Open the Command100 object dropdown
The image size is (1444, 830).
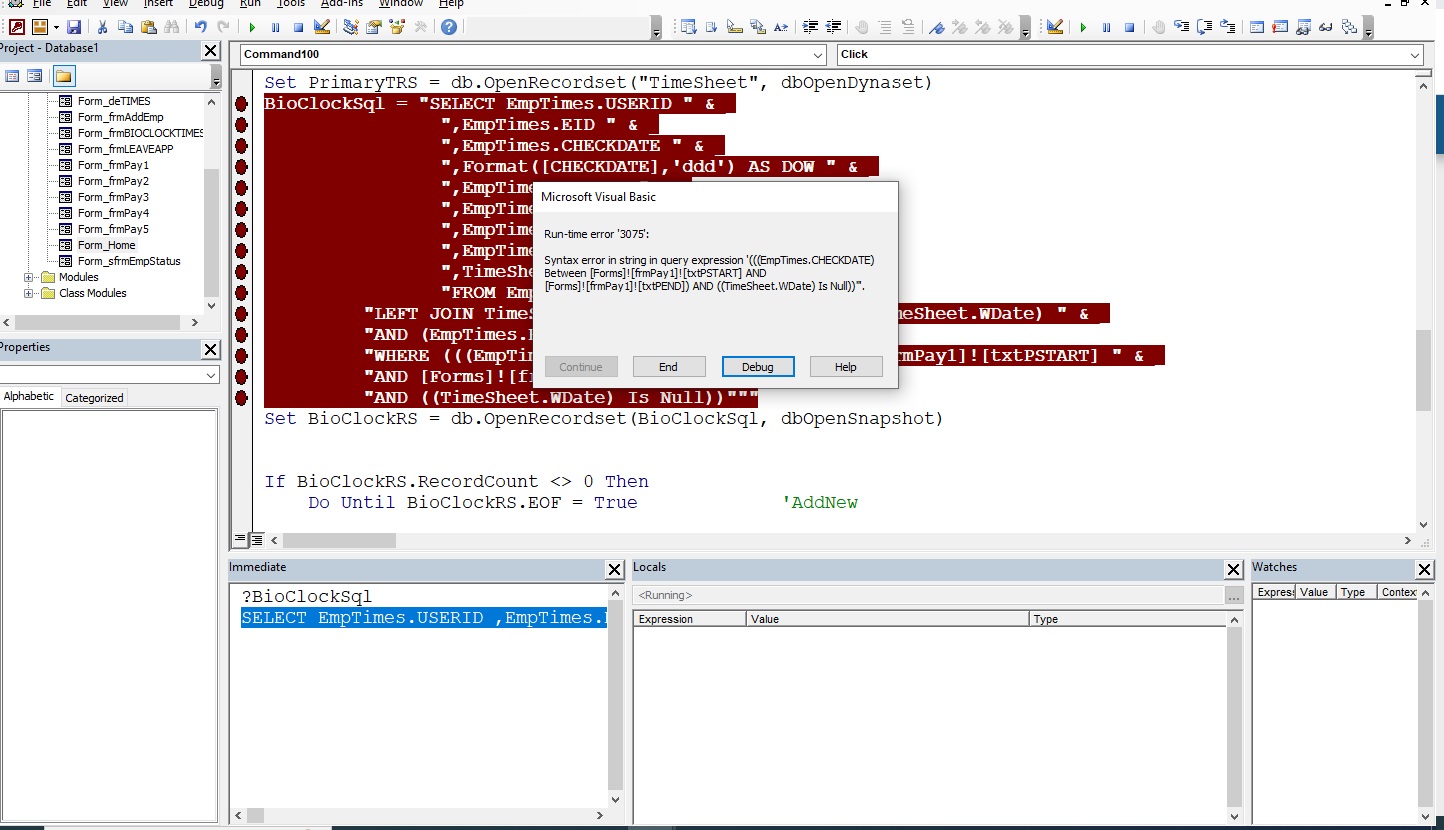point(818,55)
